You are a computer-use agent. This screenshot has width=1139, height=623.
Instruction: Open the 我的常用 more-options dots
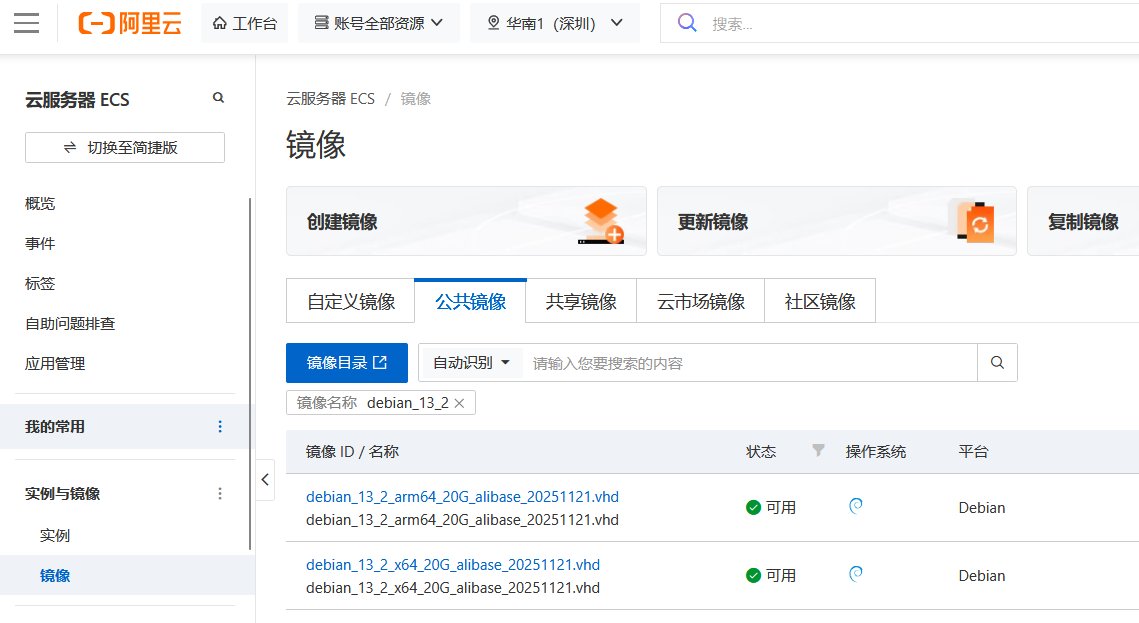point(220,426)
